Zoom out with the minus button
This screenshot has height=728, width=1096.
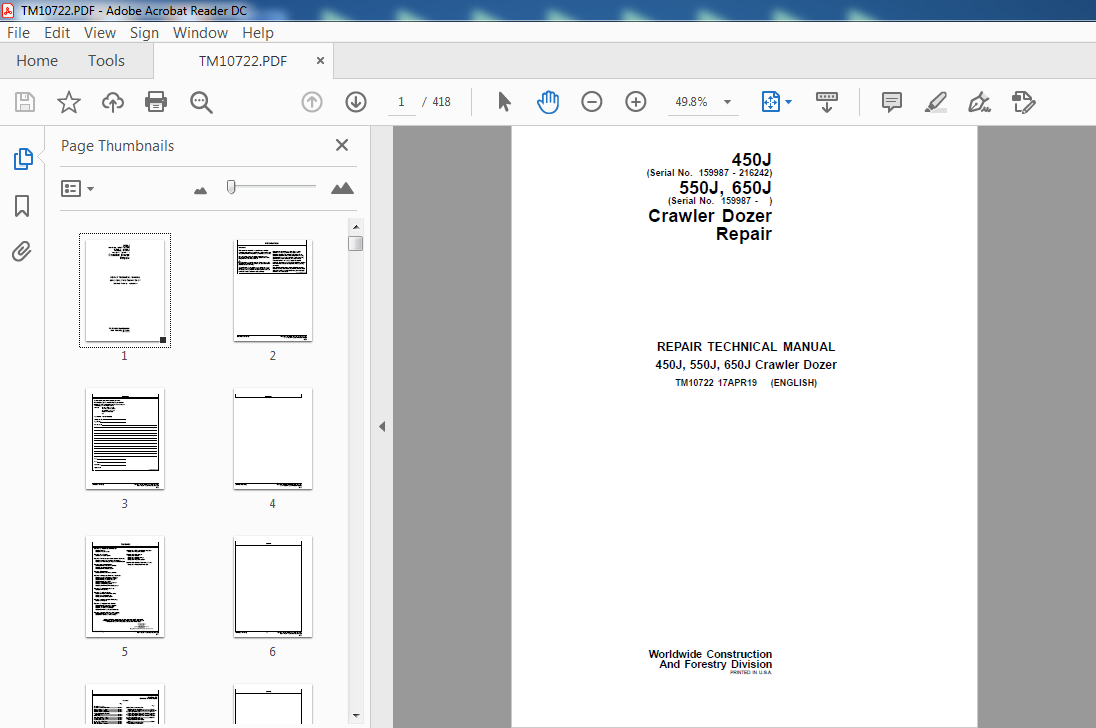[x=592, y=102]
